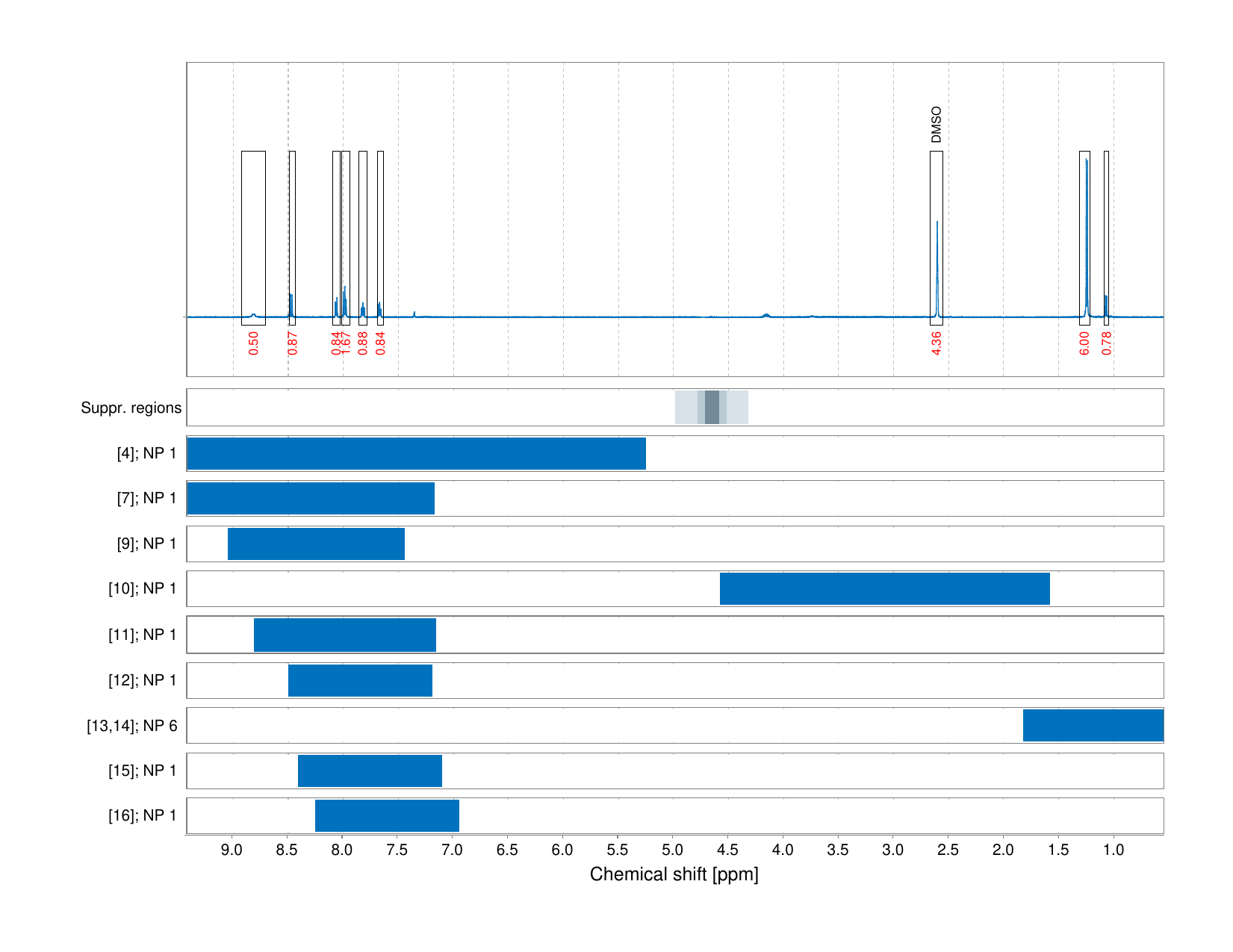
Task: Click the gray suppressed region band
Action: pyautogui.click(x=713, y=408)
